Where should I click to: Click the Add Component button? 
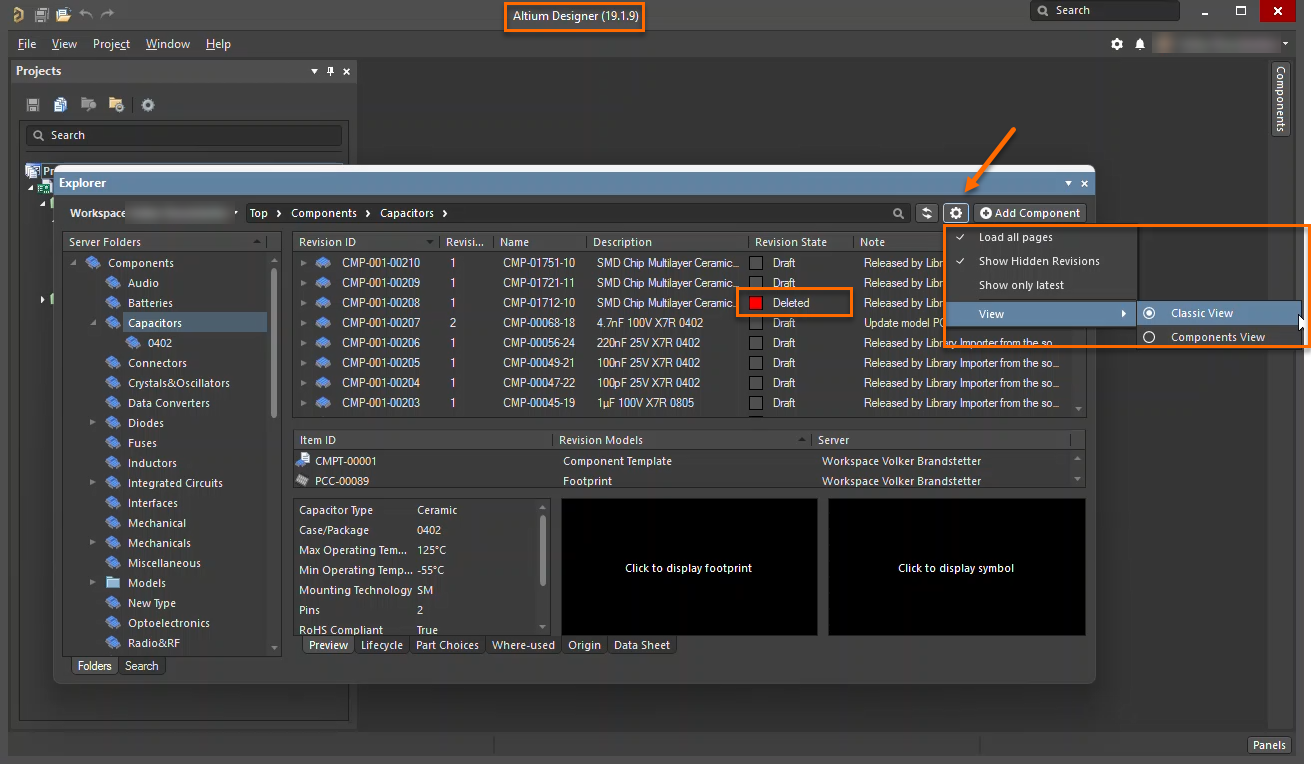pyautogui.click(x=1030, y=213)
